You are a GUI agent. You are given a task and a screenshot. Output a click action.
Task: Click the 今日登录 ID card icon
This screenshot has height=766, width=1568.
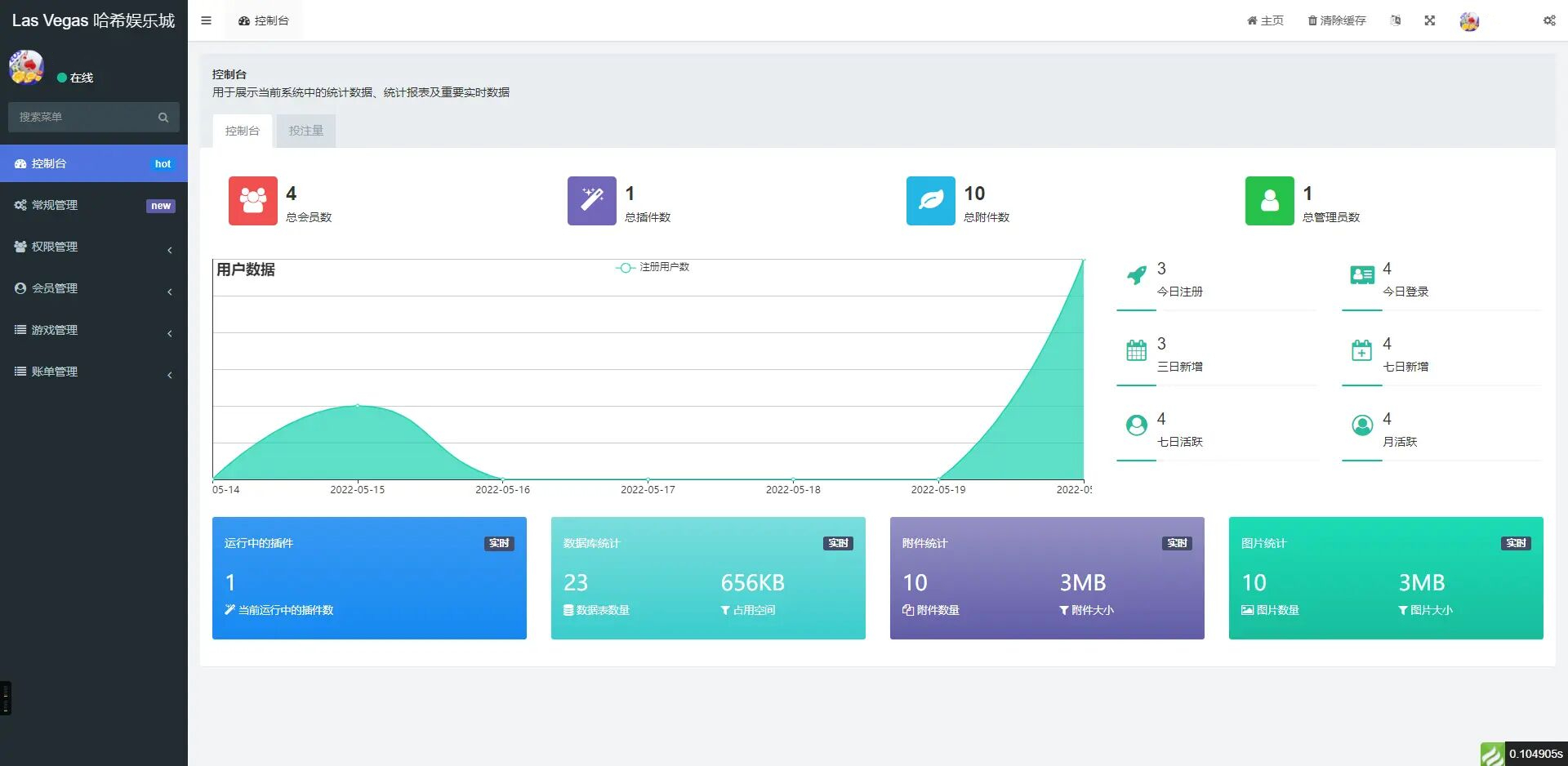1362,275
